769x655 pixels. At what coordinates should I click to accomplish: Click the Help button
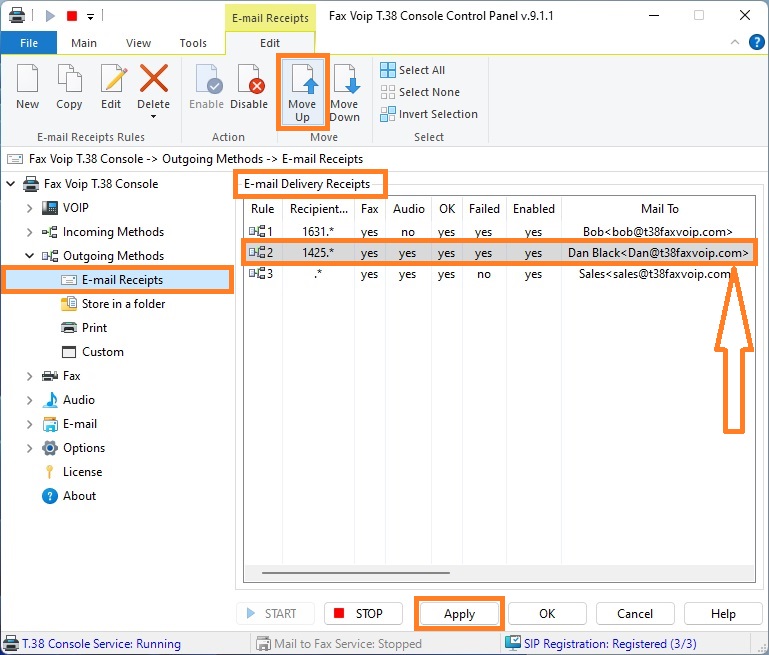723,614
